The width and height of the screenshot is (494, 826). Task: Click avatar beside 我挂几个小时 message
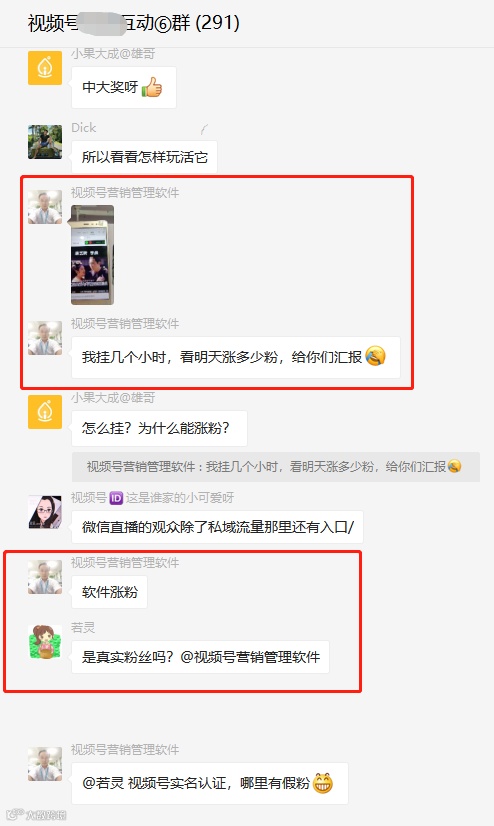click(x=45, y=338)
